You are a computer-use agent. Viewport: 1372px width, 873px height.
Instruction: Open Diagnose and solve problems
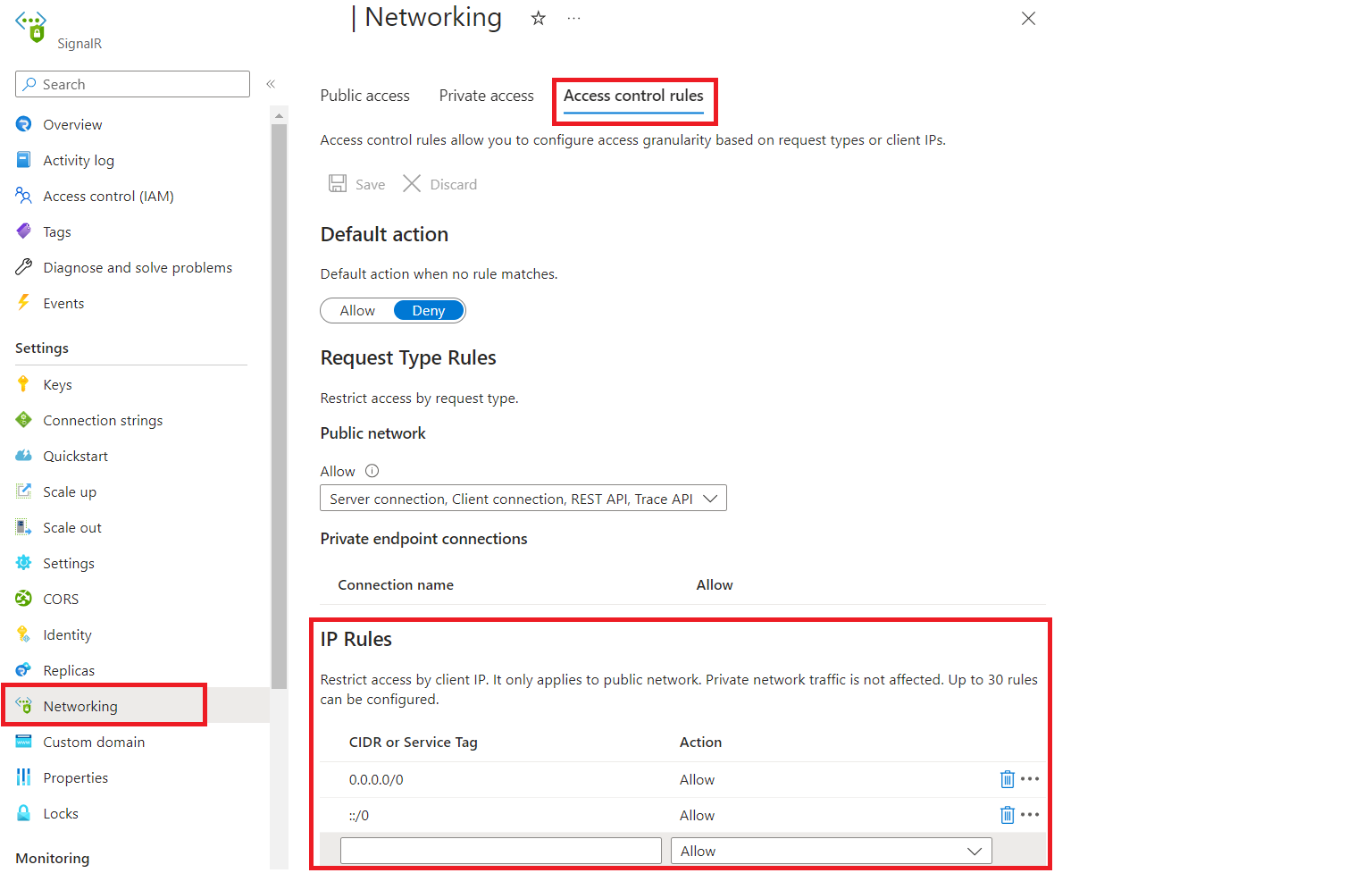(137, 267)
